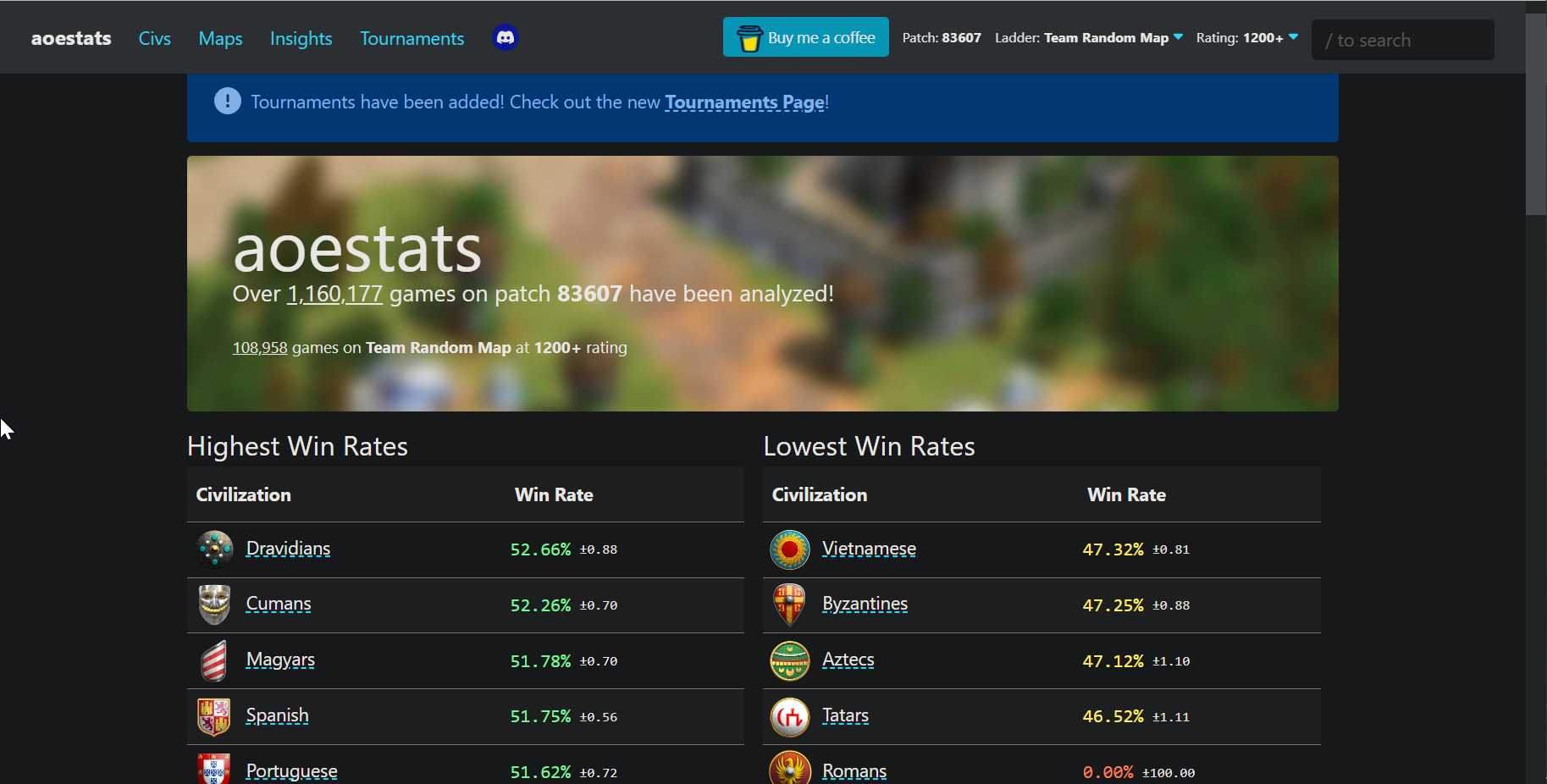1547x784 pixels.
Task: Click the Patch 83607 label in header
Action: pos(942,38)
